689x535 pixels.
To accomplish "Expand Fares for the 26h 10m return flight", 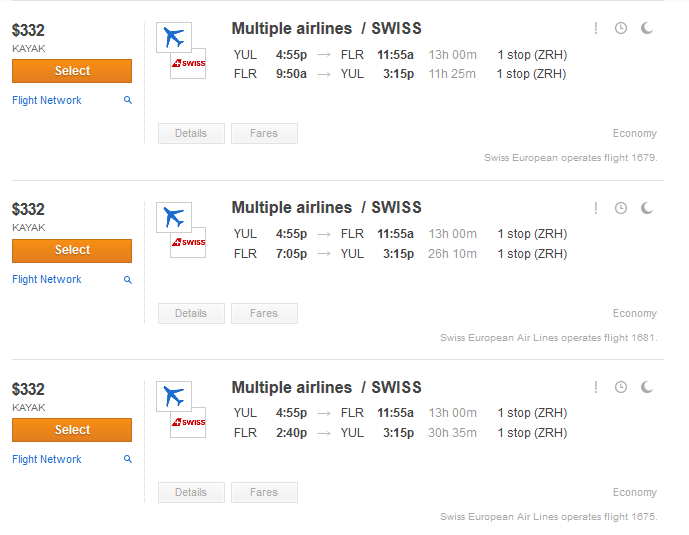I will 264,313.
